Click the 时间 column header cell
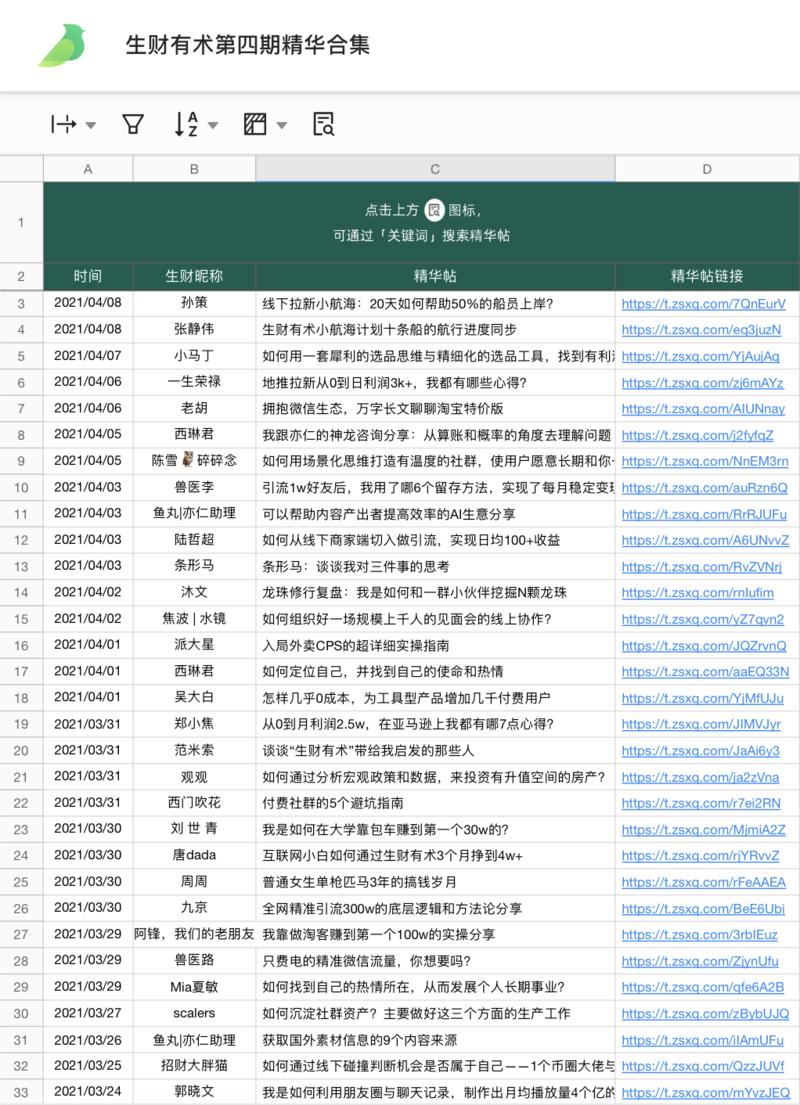The width and height of the screenshot is (800, 1105). point(87,277)
